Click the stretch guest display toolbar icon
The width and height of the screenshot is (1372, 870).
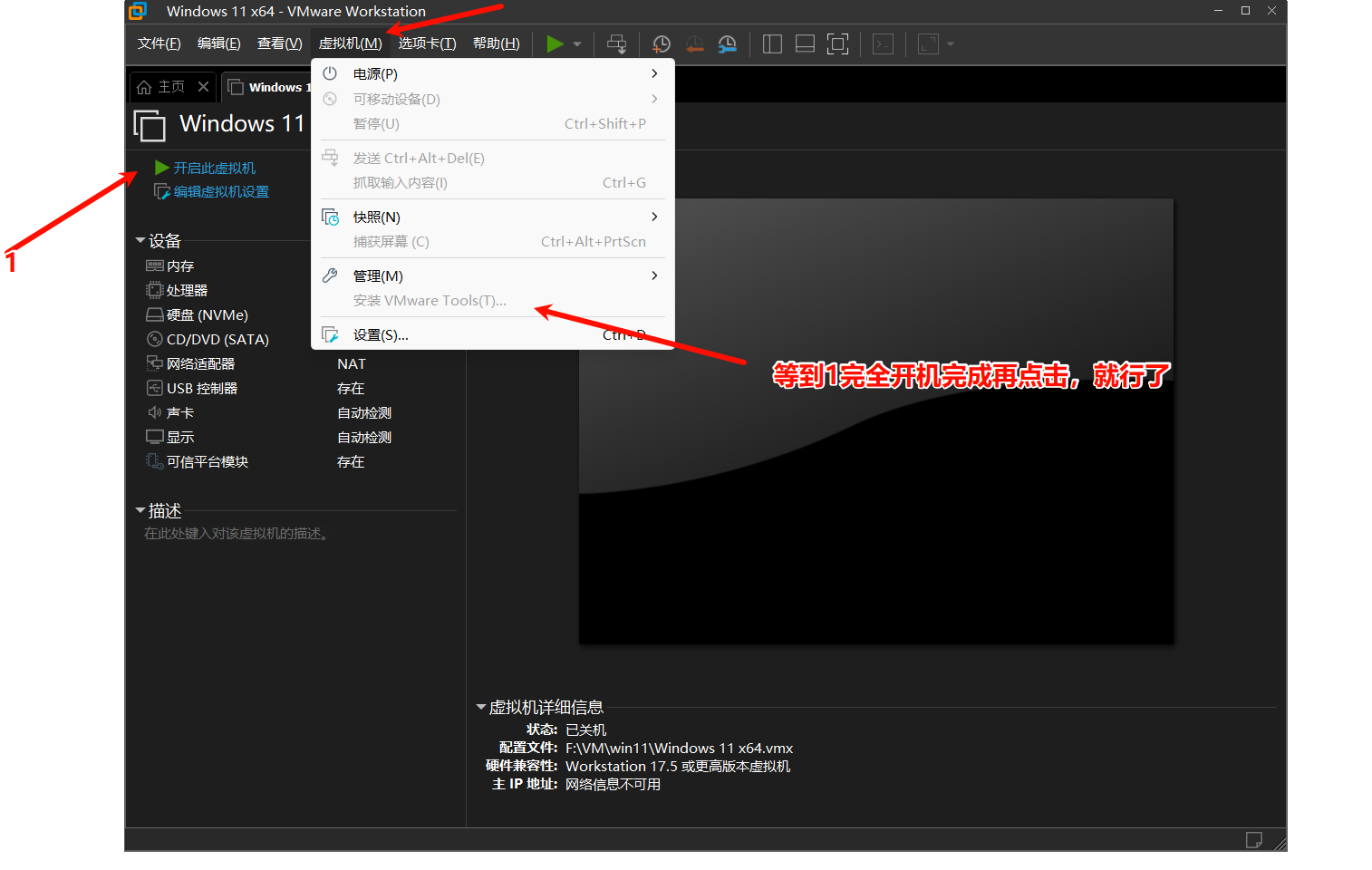tap(928, 43)
